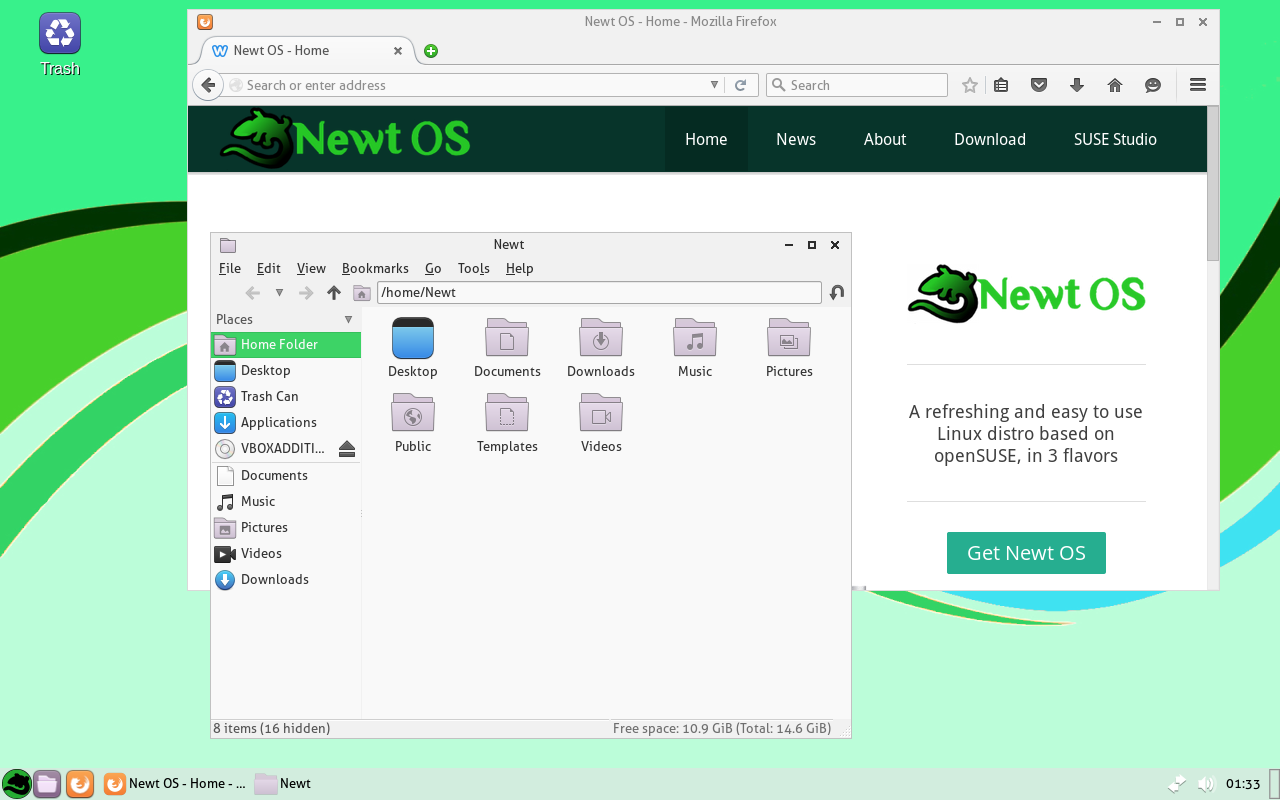
Task: Open Firefox Hello chat icon
Action: point(1153,85)
